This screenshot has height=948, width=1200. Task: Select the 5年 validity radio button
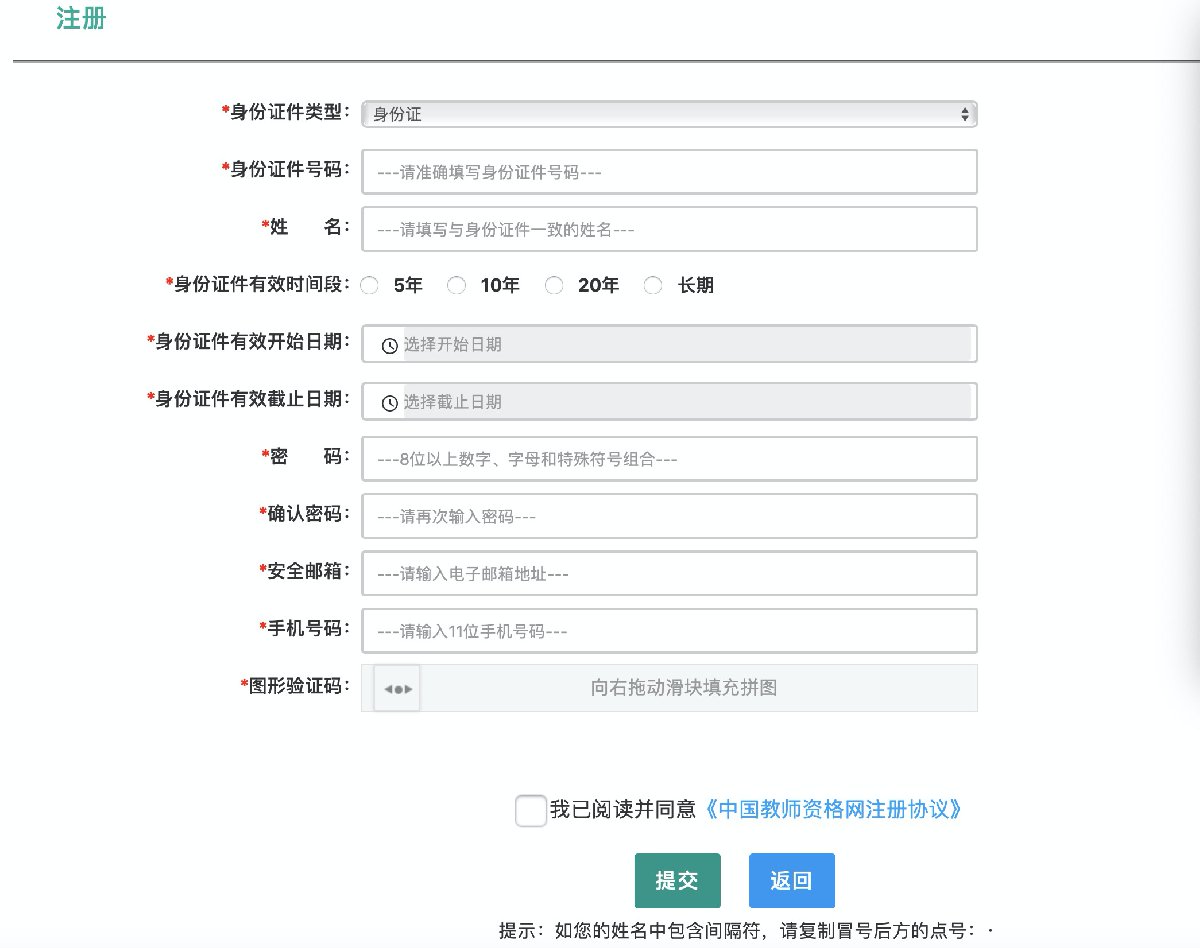pyautogui.click(x=370, y=286)
